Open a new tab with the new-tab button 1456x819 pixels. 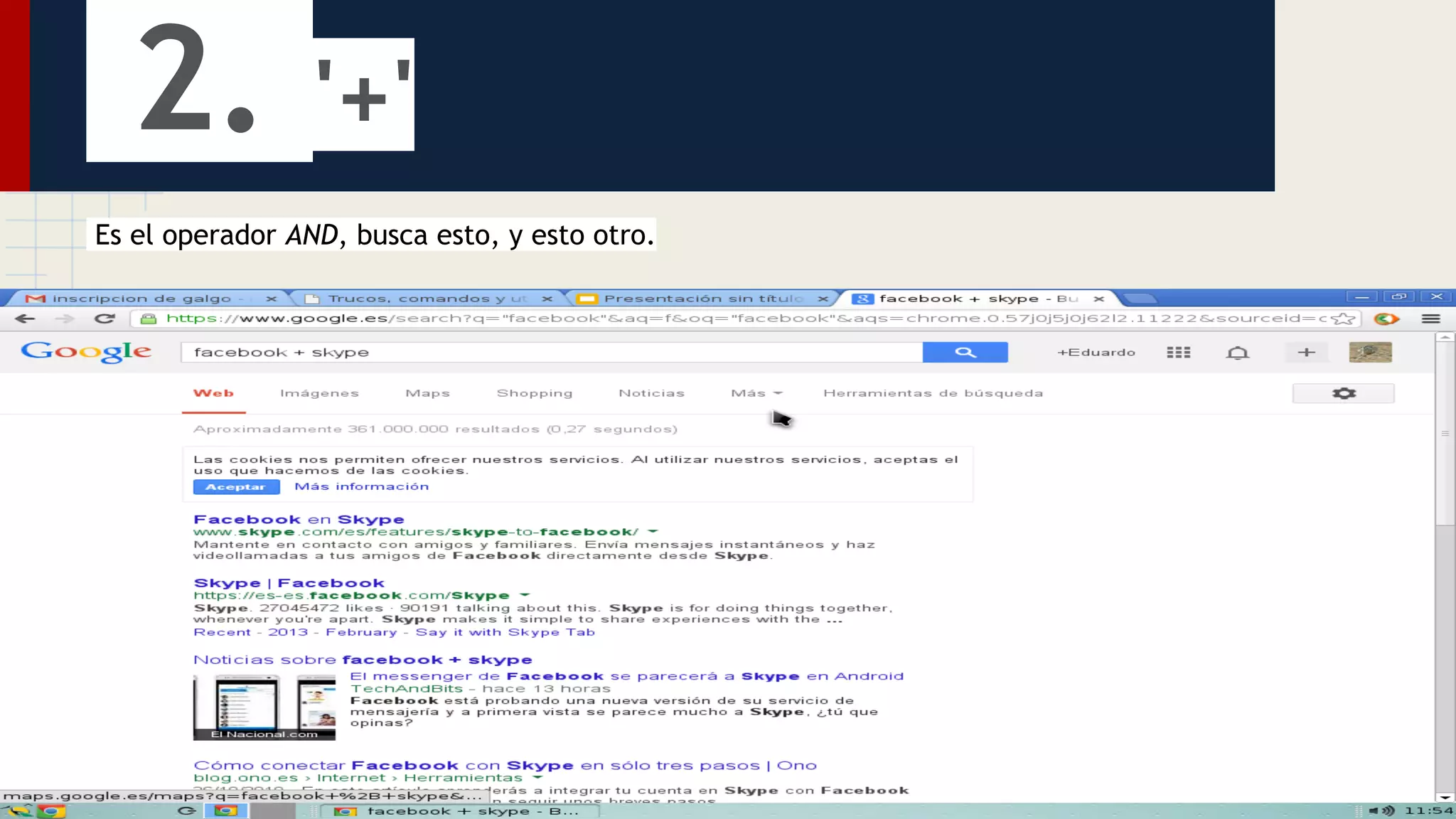click(x=1141, y=299)
